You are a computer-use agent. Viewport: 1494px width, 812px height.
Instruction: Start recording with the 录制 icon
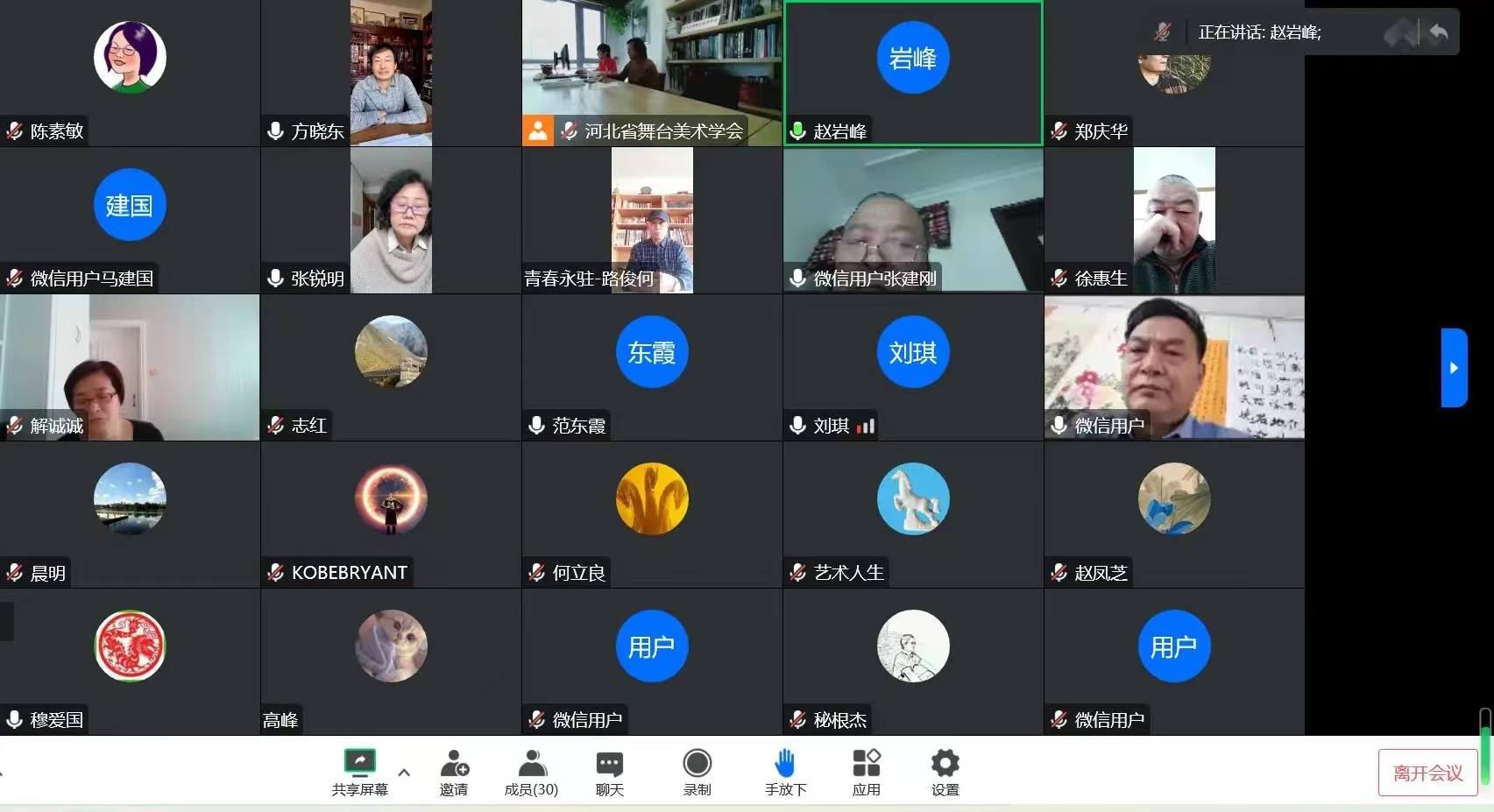point(697,763)
